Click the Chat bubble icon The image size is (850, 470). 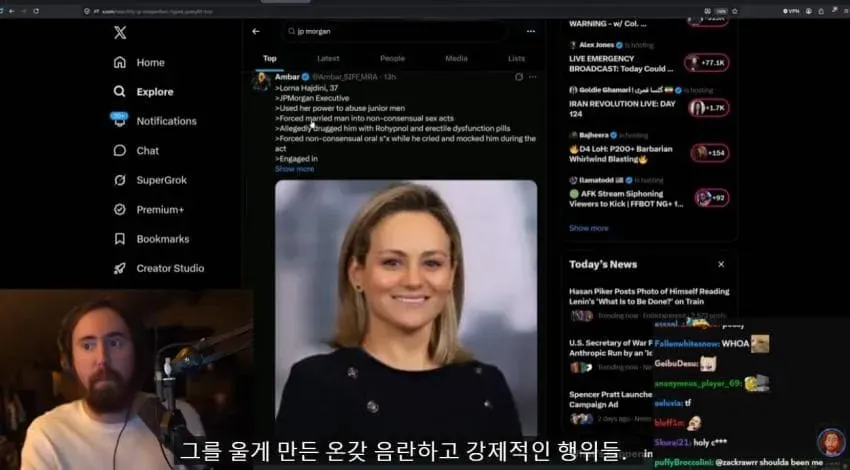[x=120, y=151]
